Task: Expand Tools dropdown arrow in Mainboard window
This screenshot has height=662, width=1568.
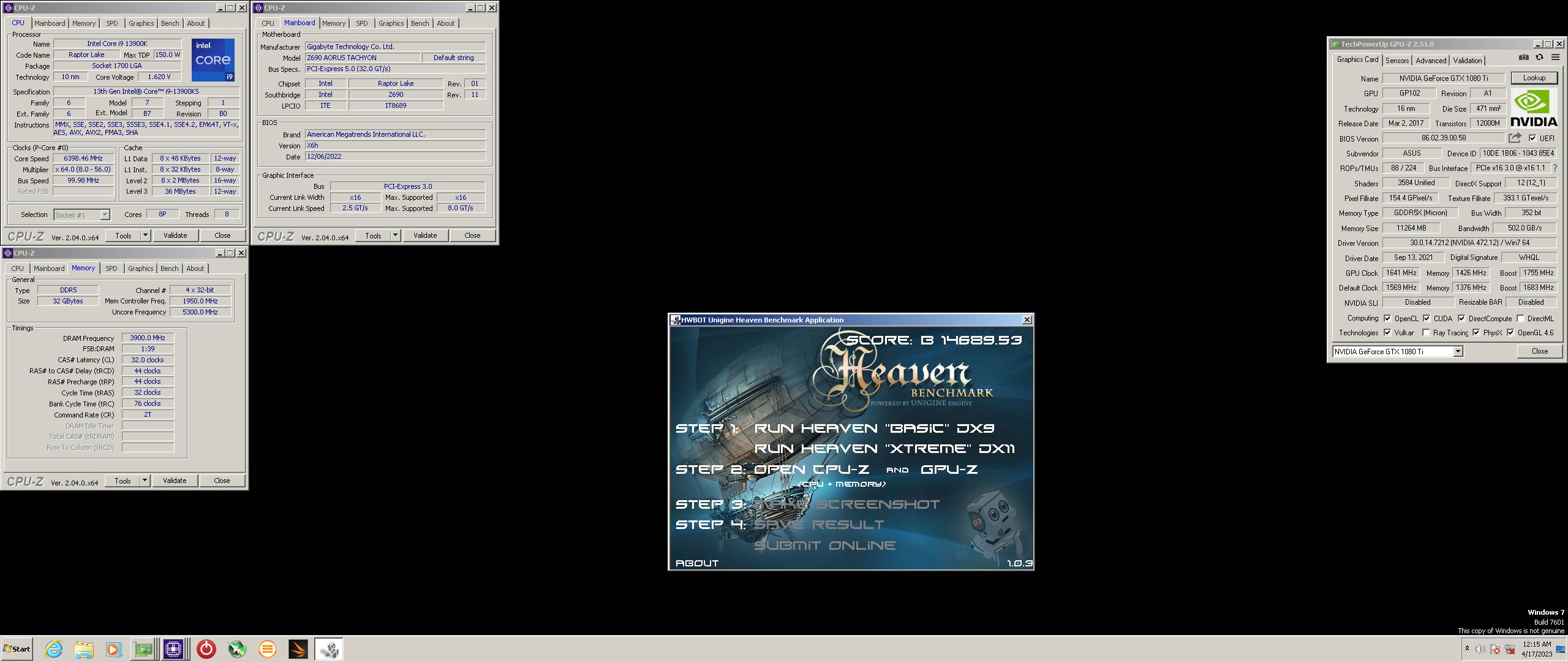Action: [x=395, y=235]
